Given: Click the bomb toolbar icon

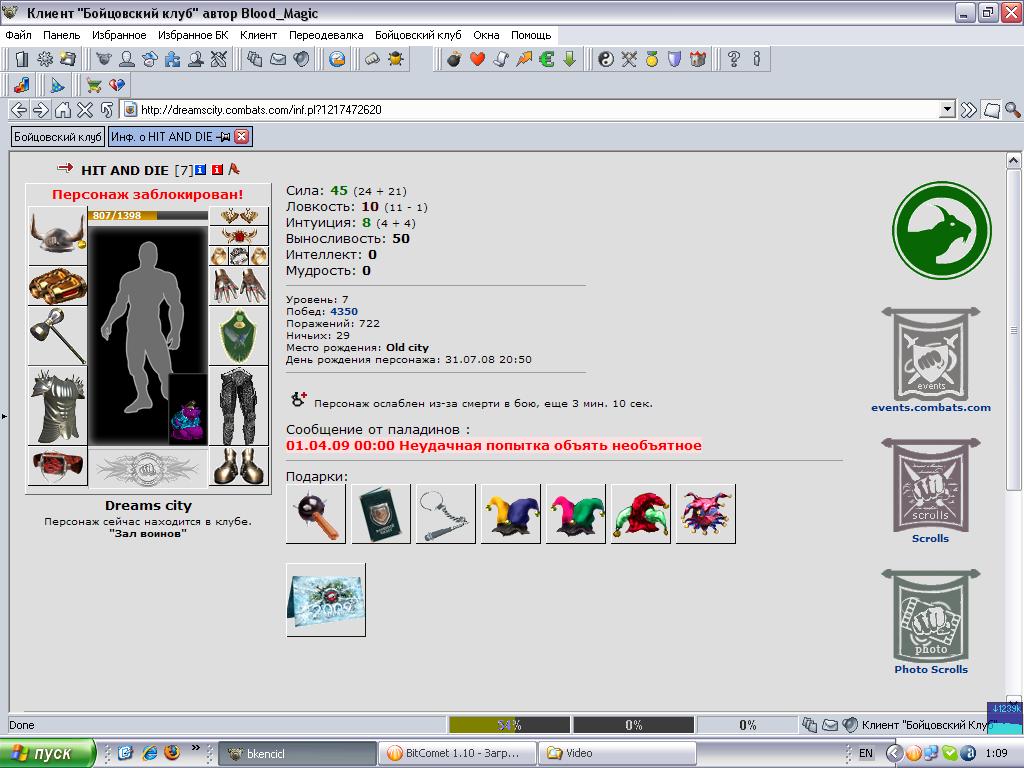Looking at the screenshot, I should point(454,59).
